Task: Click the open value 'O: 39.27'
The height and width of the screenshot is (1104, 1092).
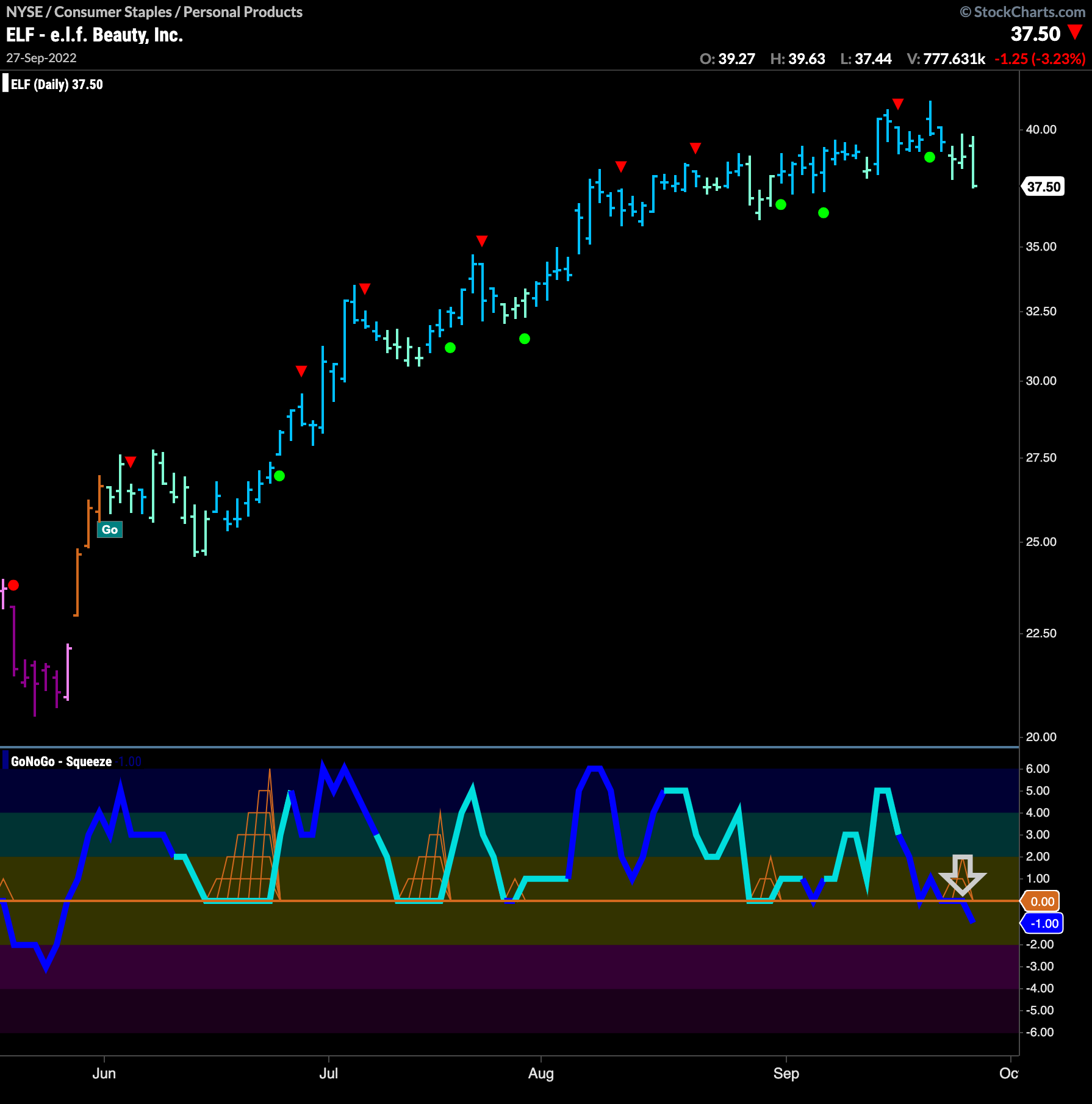Action: 727,59
